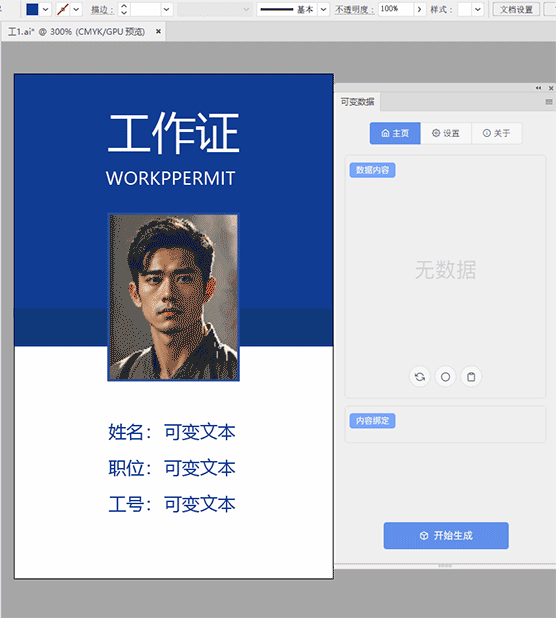Open the graphic style dropdown arrow
556x618 pixels.
point(478,9)
